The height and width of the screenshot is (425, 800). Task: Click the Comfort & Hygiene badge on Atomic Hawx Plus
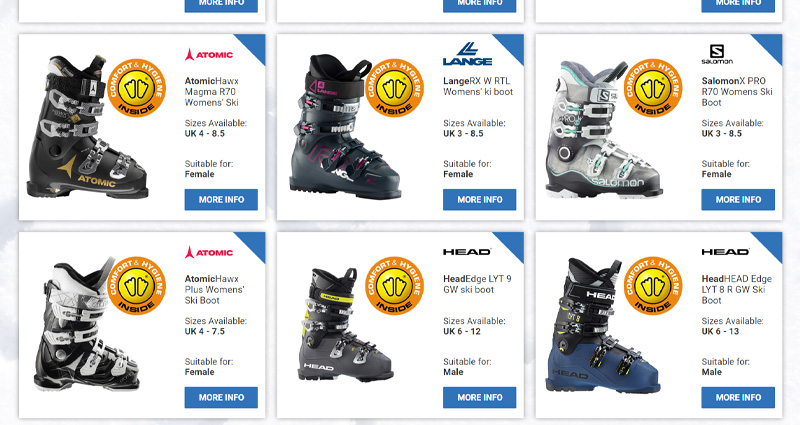point(136,285)
